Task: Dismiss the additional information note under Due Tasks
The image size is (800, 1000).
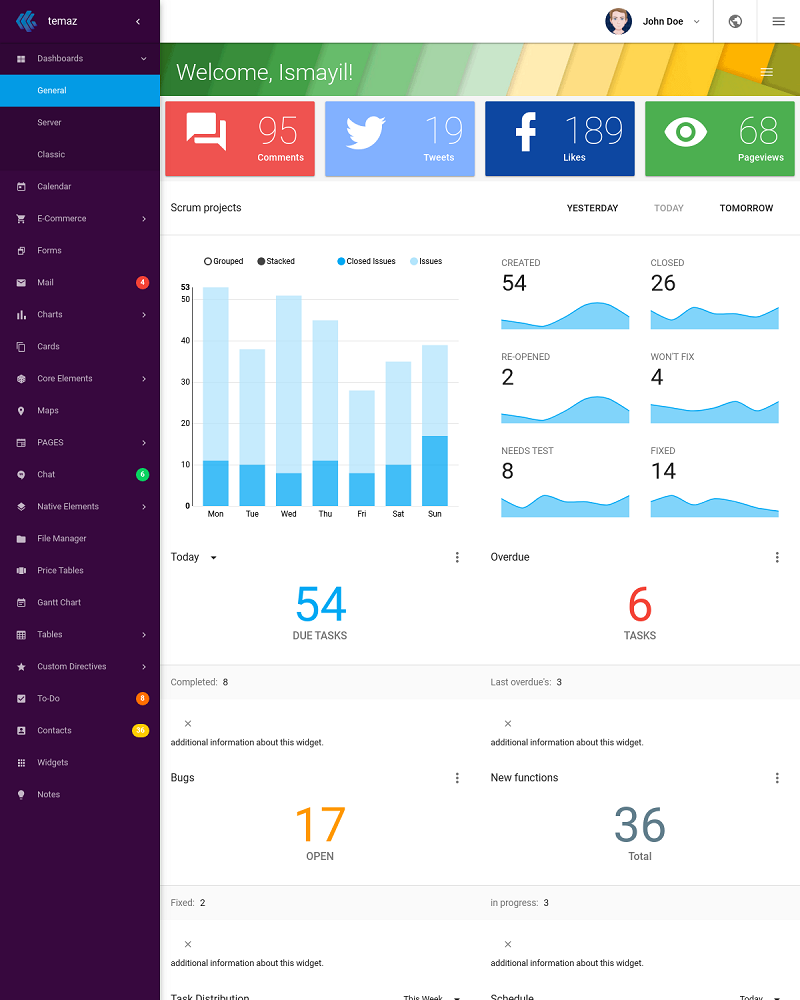Action: (187, 722)
